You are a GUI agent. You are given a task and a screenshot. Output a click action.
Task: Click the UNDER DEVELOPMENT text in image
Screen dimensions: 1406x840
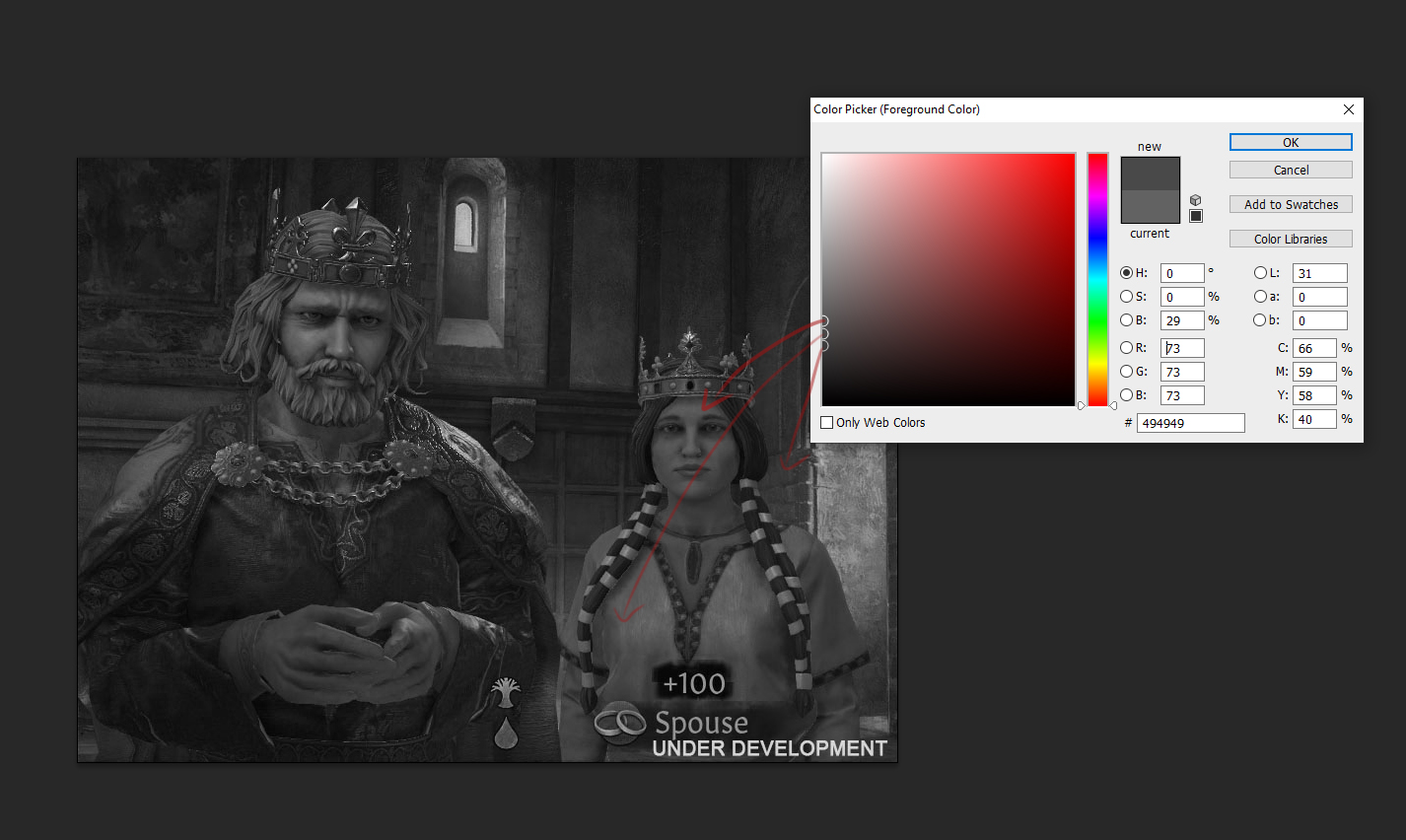tap(770, 749)
